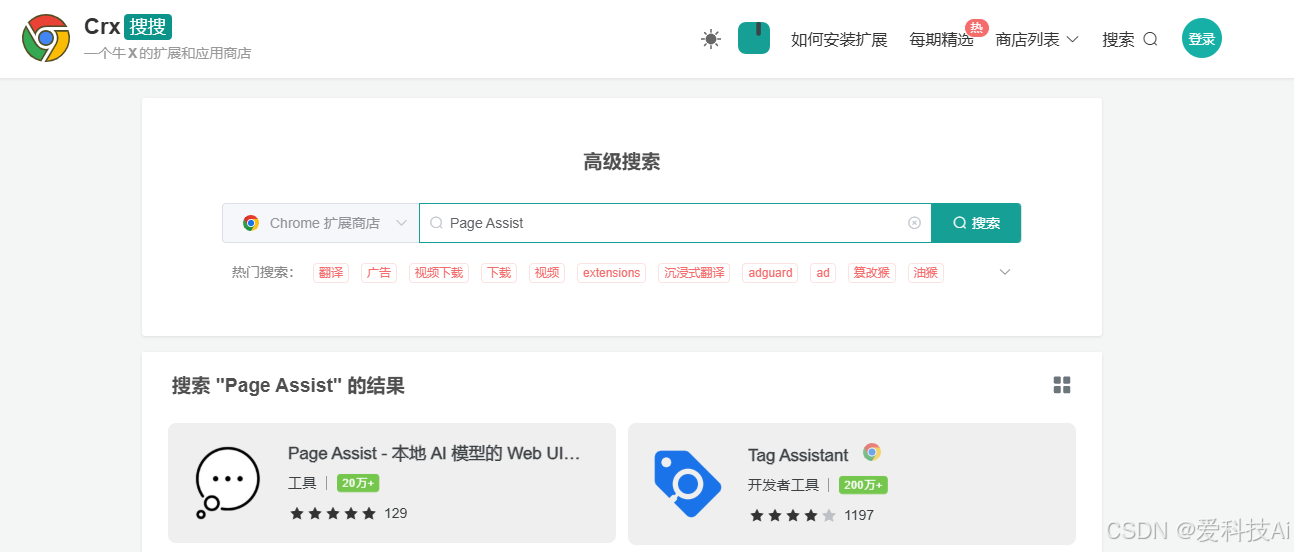Screen dimensions: 1294x552
Task: Click the Crx 搜搜 site title
Action: (128, 27)
